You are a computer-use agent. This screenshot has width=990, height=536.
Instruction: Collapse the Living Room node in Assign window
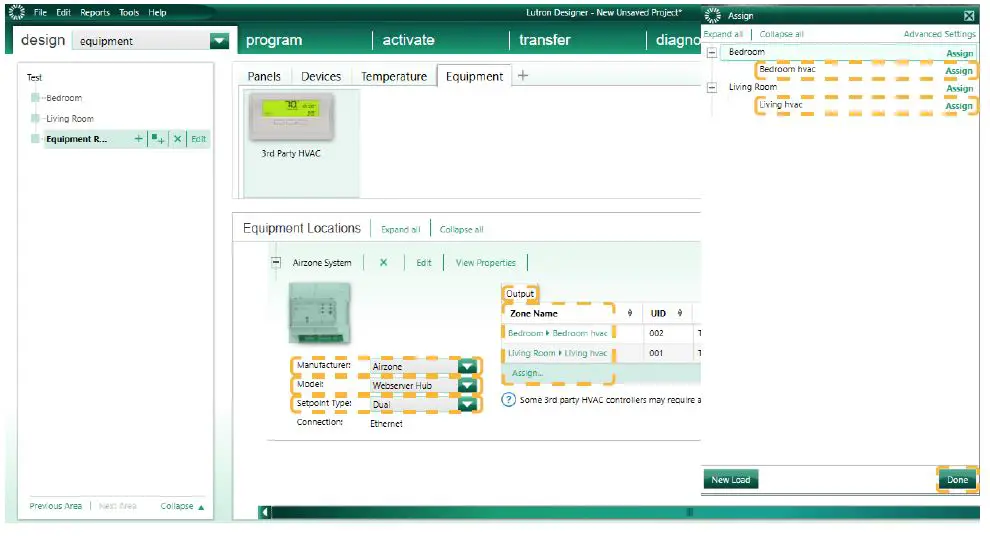click(x=712, y=88)
